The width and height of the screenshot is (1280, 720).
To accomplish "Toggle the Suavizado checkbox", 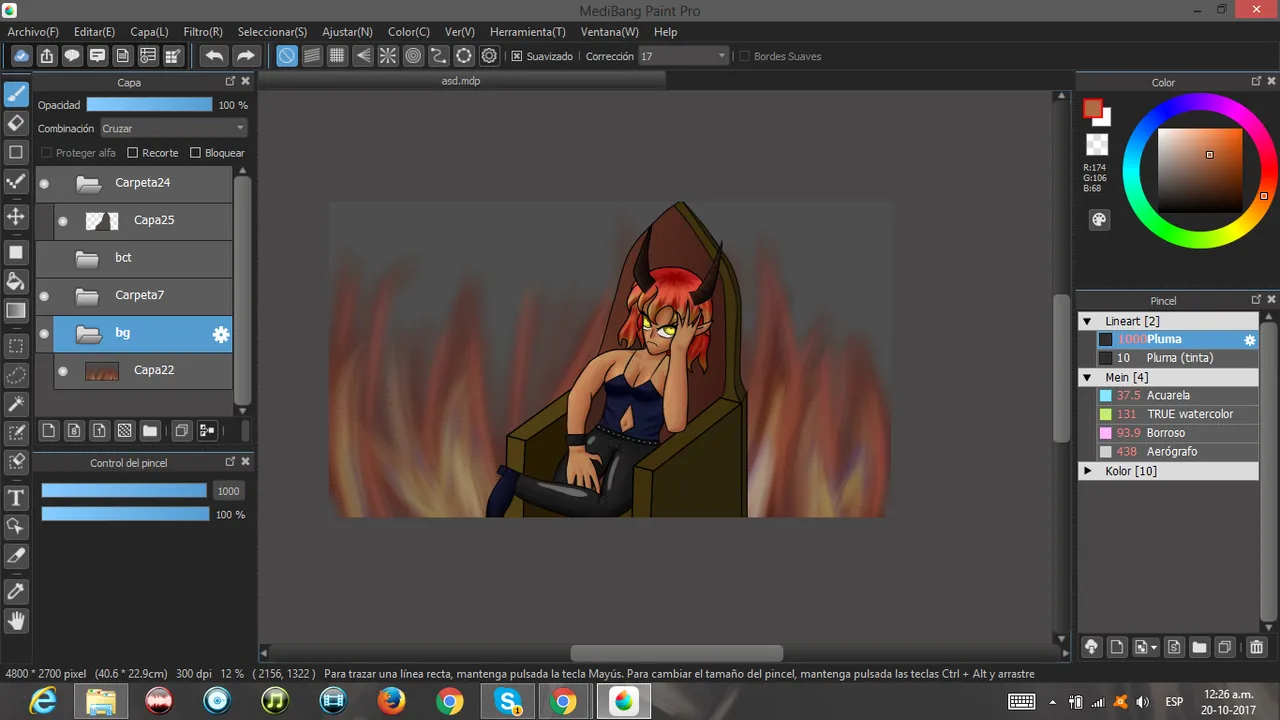I will pyautogui.click(x=517, y=56).
